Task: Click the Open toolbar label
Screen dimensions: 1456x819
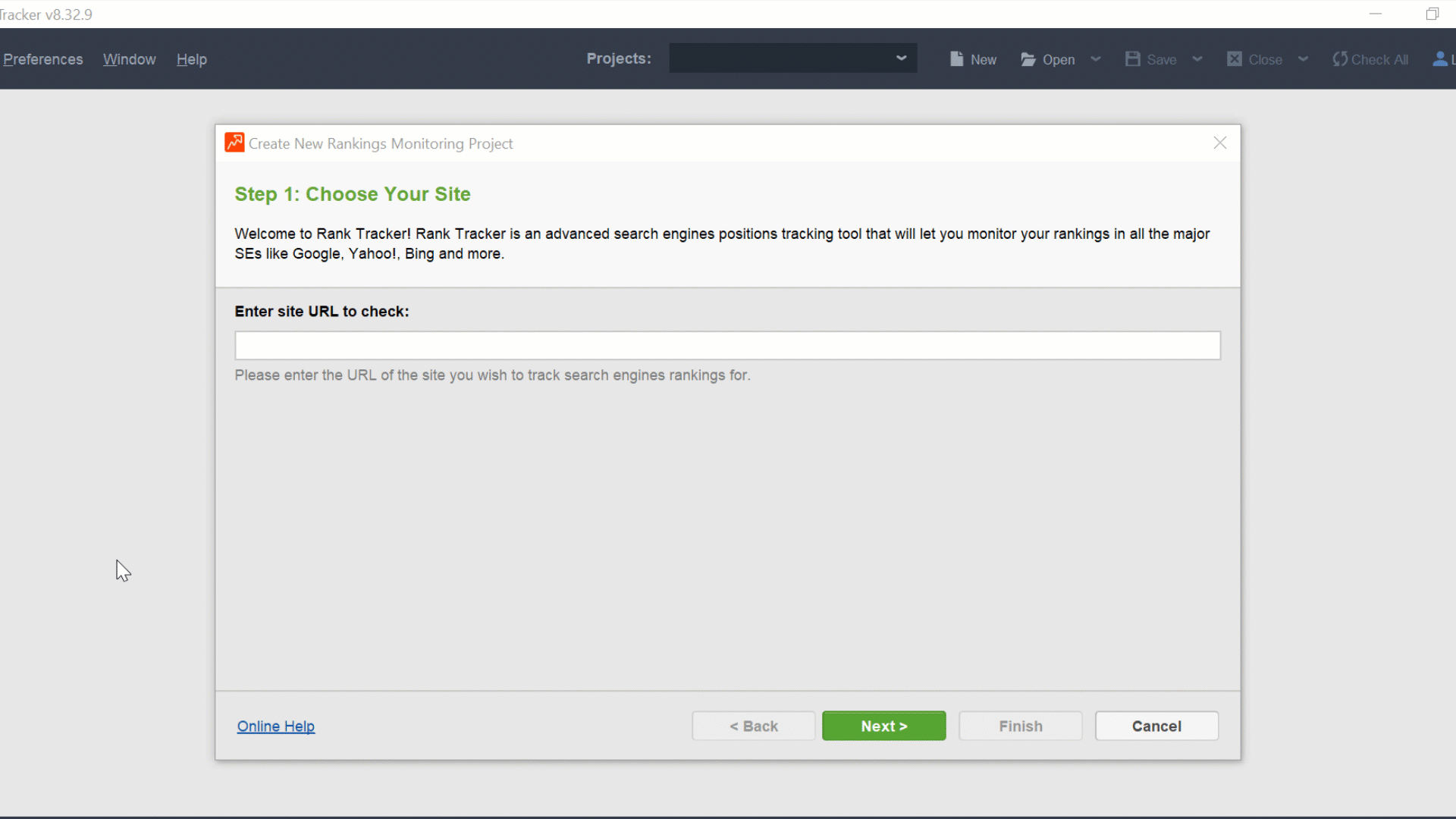Action: [1058, 60]
